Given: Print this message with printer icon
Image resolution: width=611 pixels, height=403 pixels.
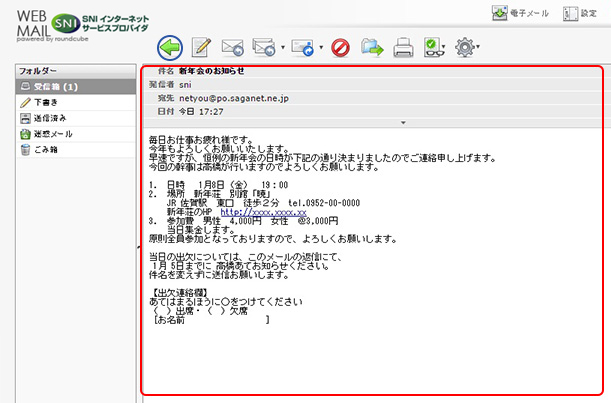Looking at the screenshot, I should (403, 46).
